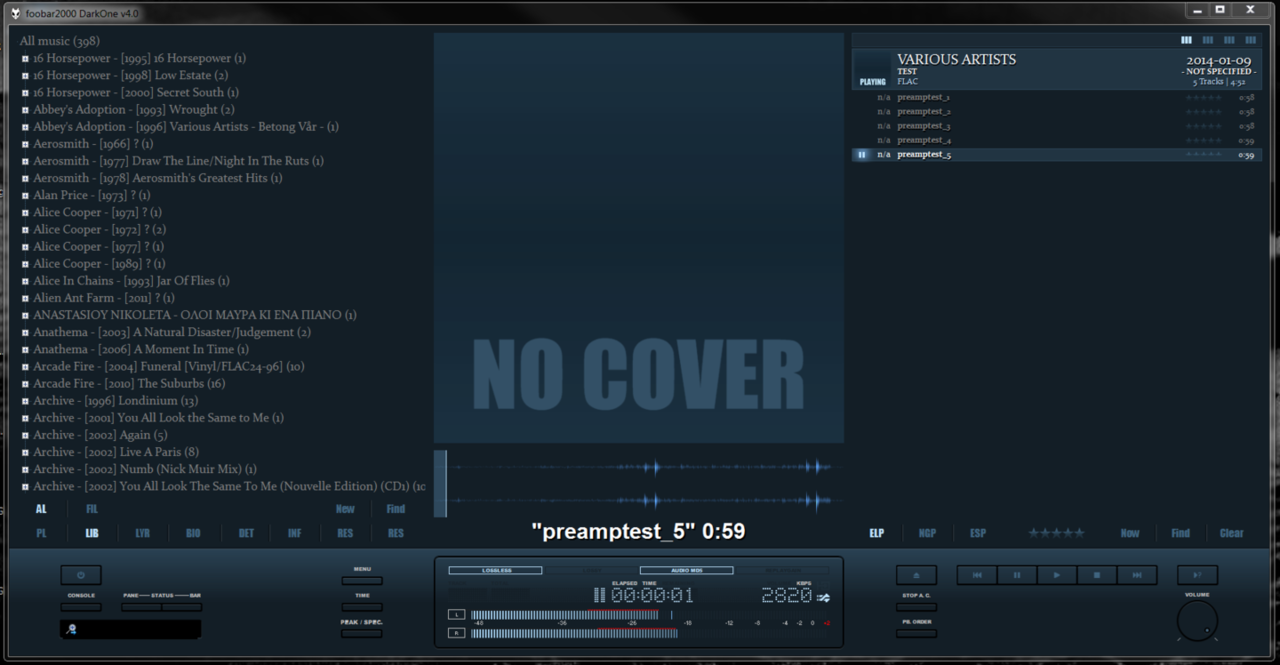Seek within the waveform seekbar

click(x=639, y=484)
